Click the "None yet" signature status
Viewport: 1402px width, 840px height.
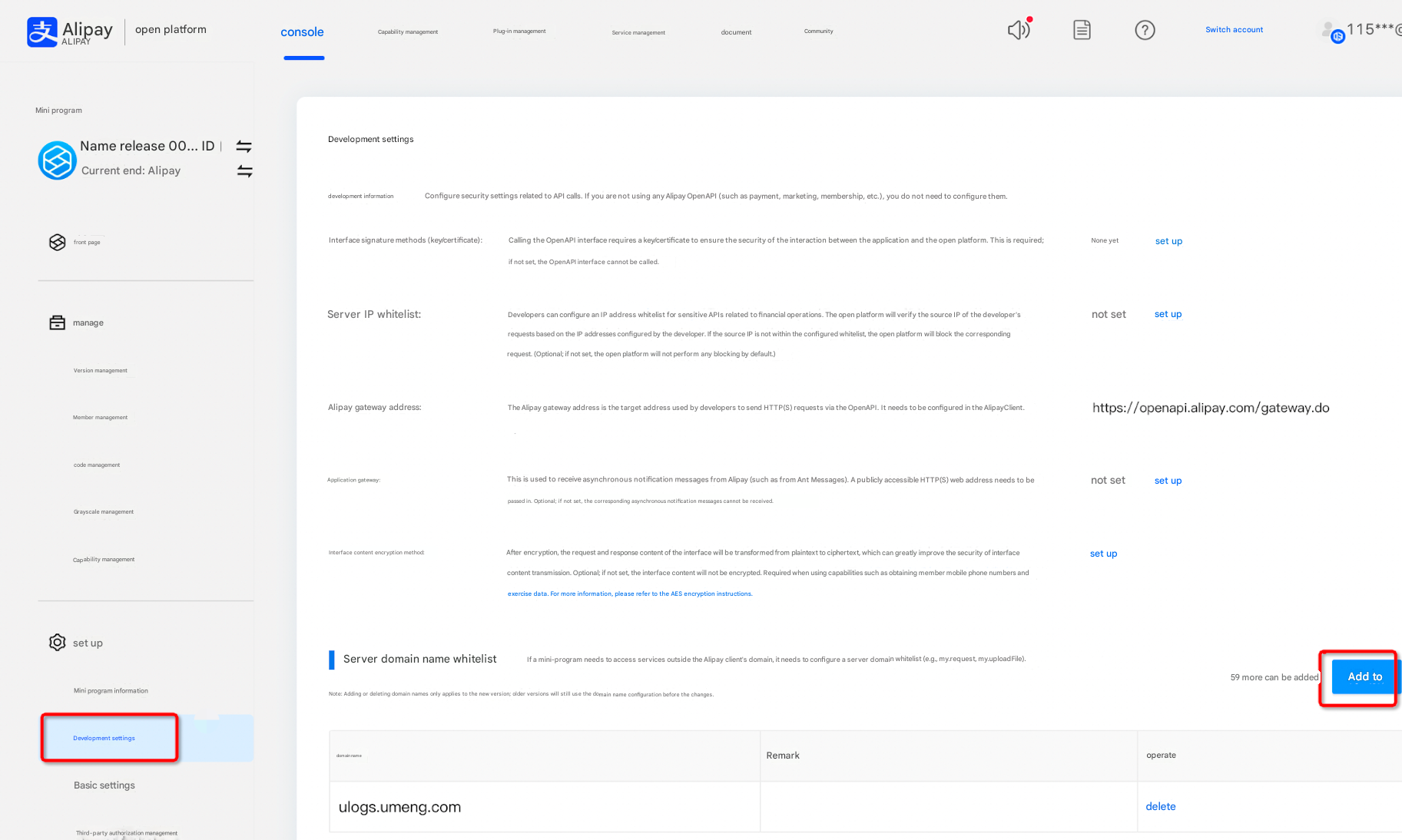1105,240
